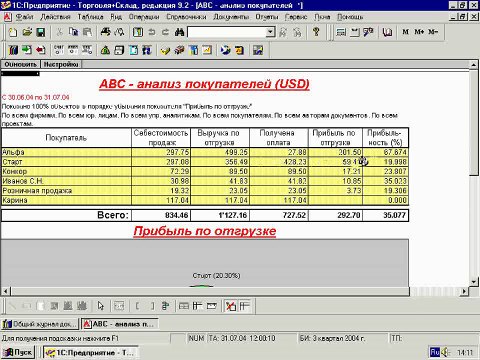Select the Иванов С.Н. buyer cell
The height and width of the screenshot is (360, 480).
66,181
